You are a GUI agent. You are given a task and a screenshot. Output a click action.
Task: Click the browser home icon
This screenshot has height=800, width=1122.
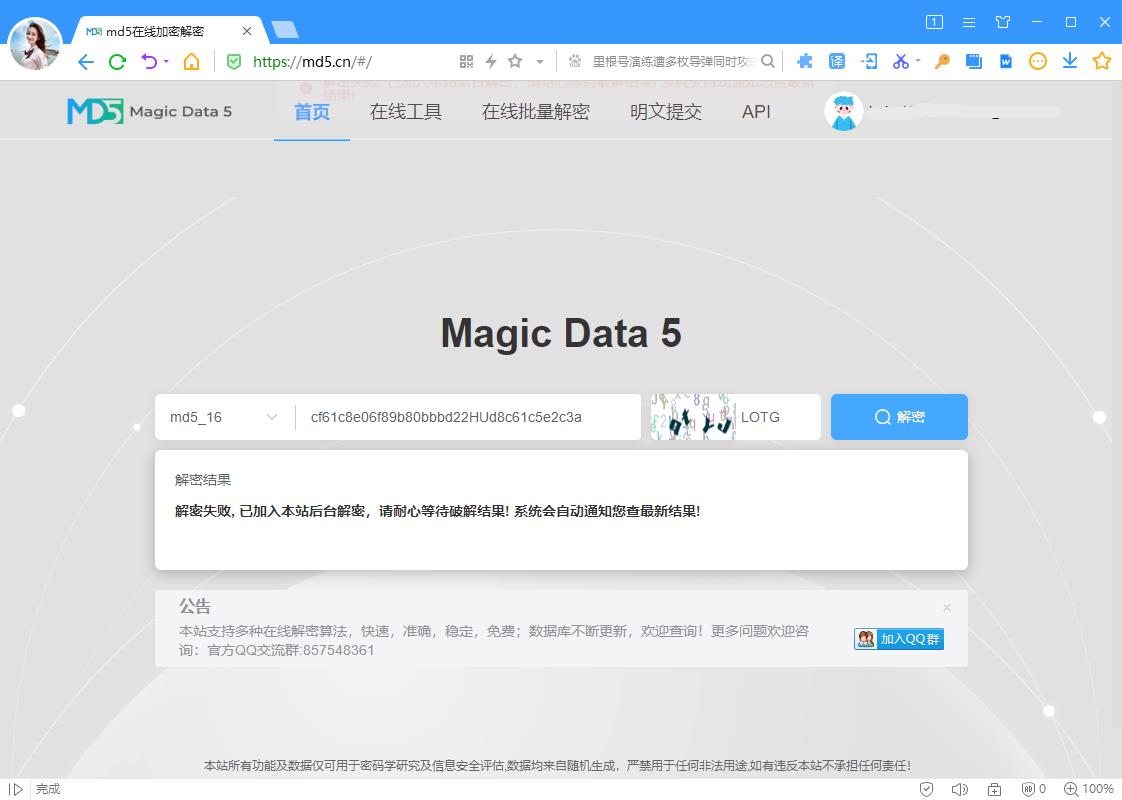click(191, 62)
